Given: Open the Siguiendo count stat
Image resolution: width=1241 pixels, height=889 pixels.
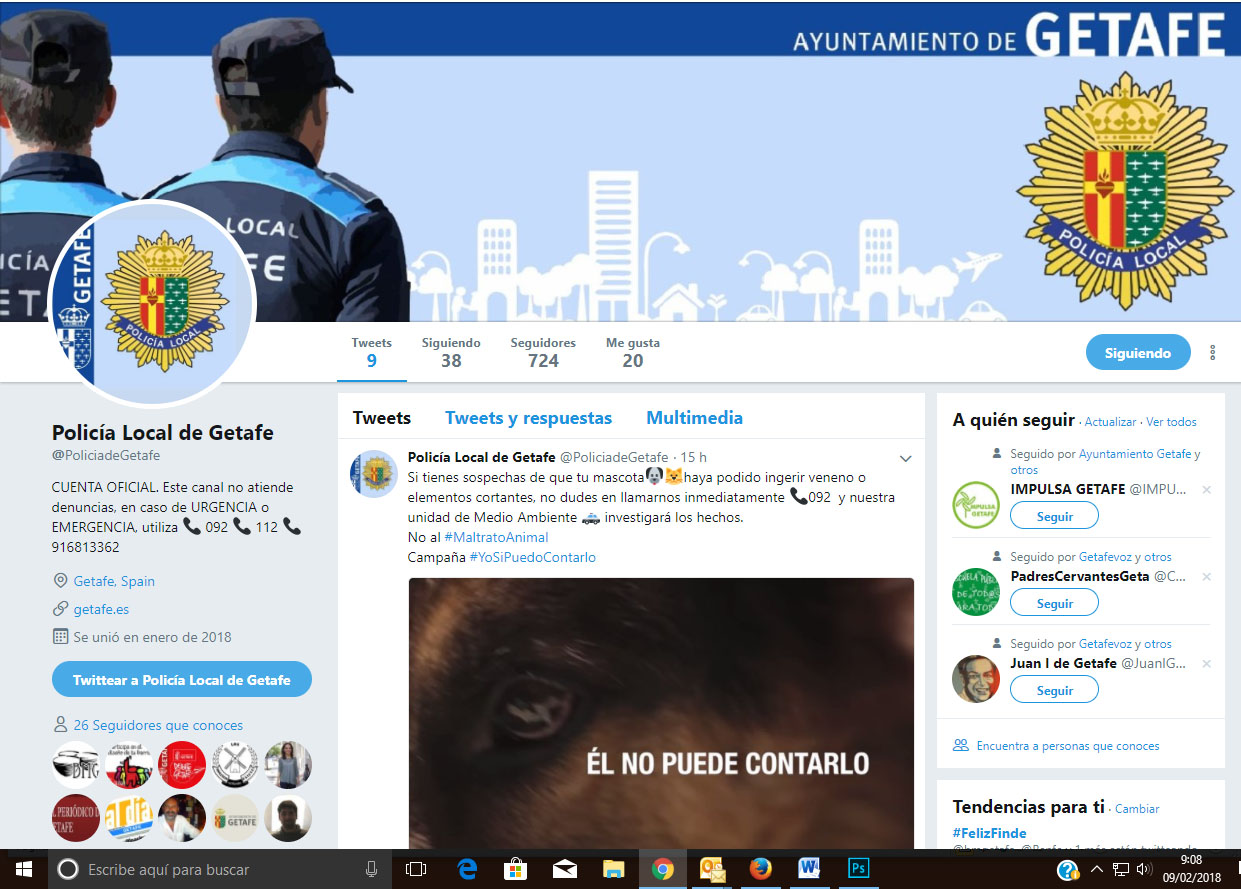Looking at the screenshot, I should point(451,352).
